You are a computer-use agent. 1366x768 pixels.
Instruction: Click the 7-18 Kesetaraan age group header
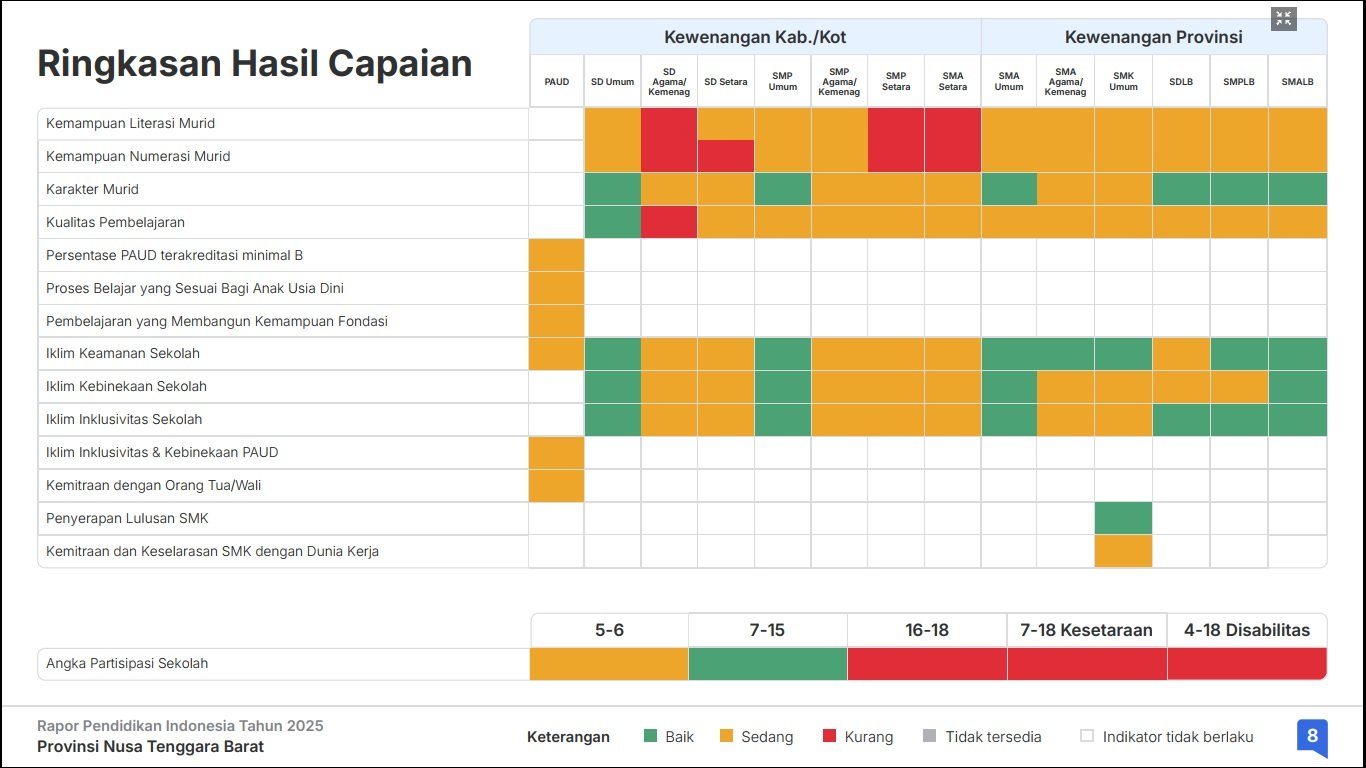(1086, 631)
